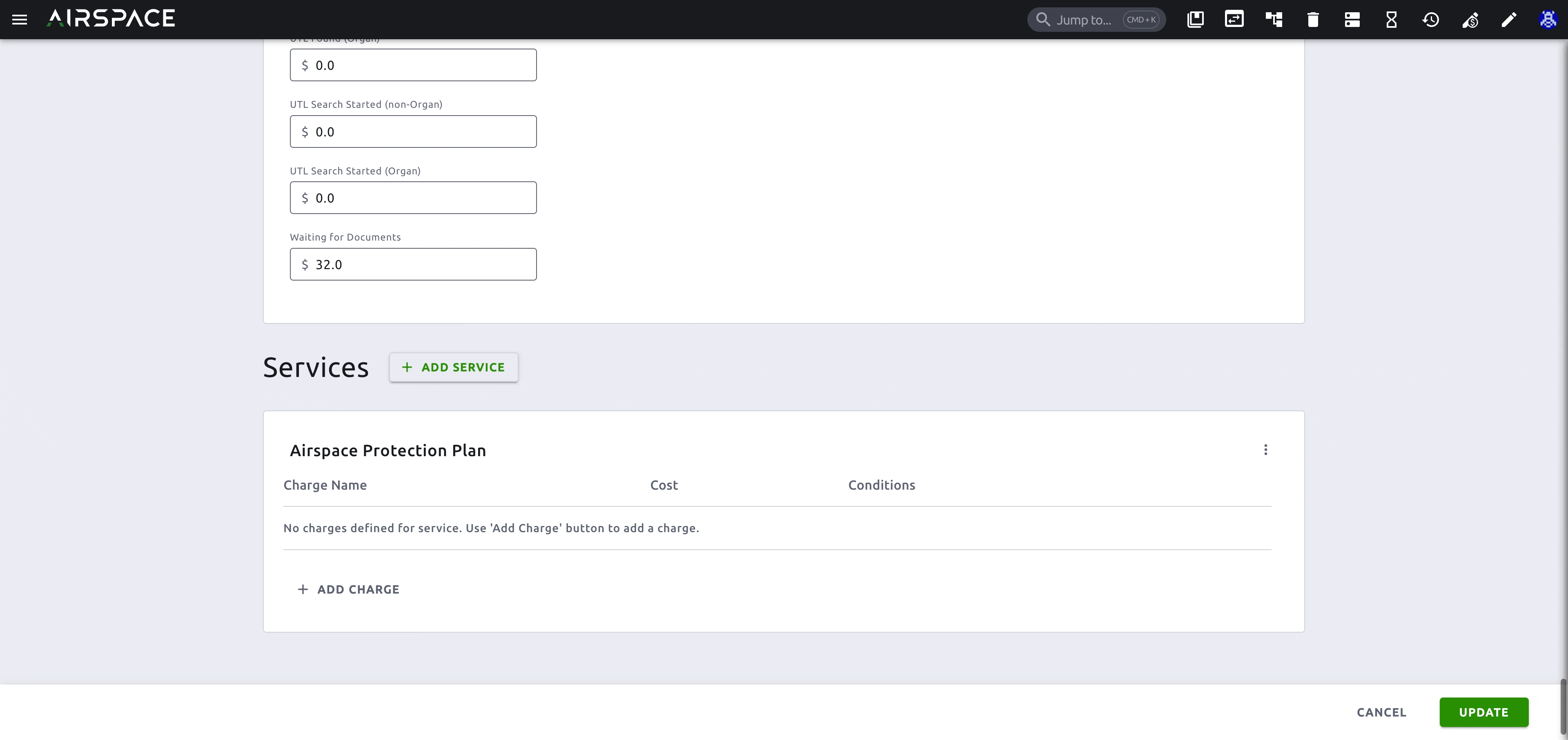Click the Airspace Protection Plan title
The image size is (1568, 740).
(x=388, y=450)
